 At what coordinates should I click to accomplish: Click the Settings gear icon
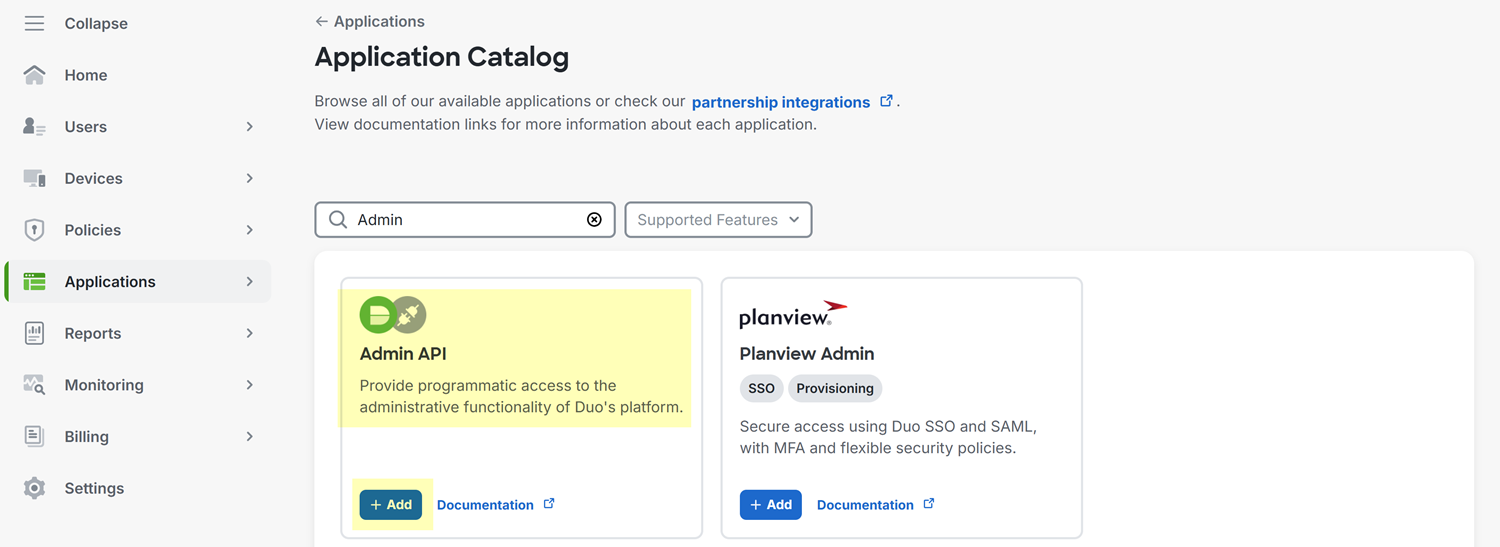pos(34,488)
